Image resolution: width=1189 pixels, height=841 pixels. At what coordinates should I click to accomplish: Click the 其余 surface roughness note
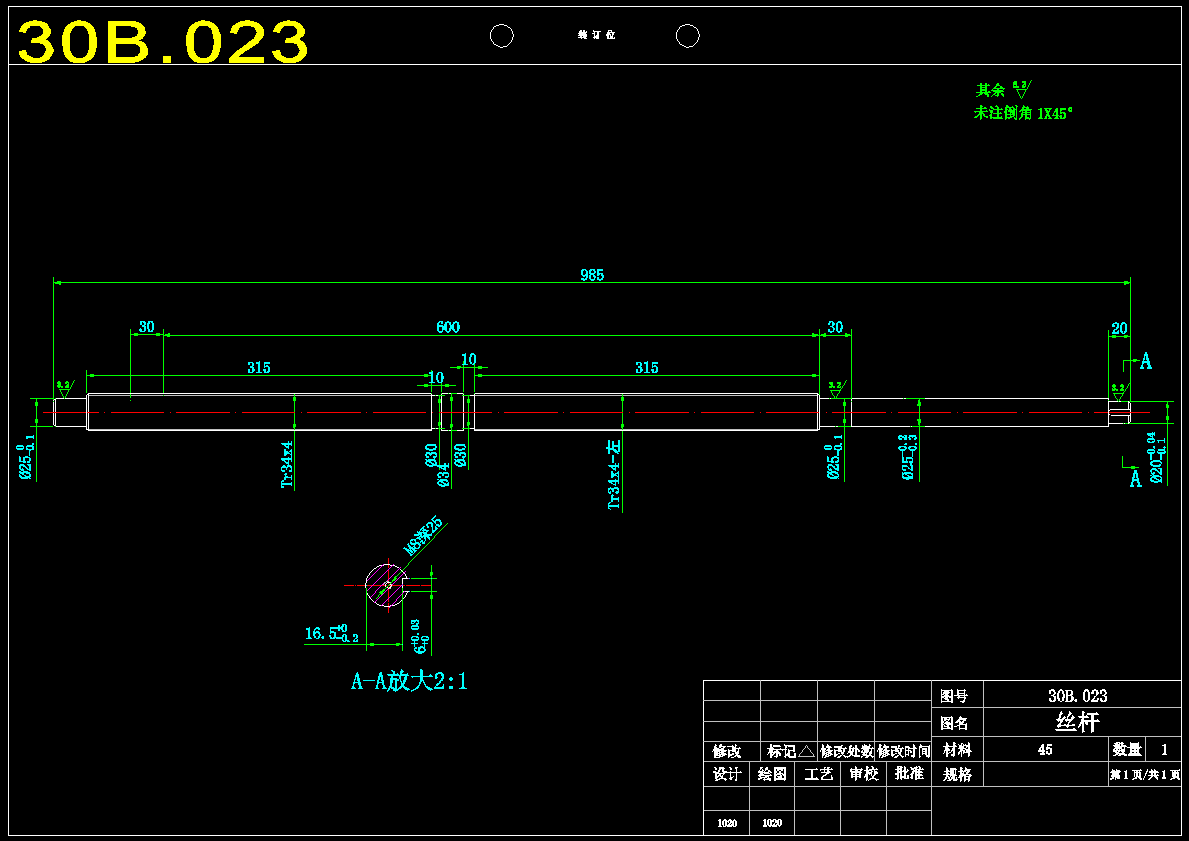1003,89
